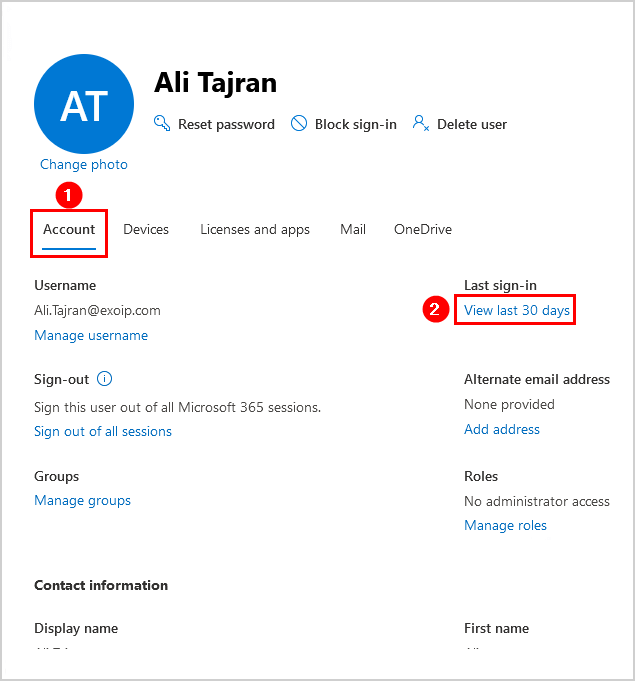
Task: Switch to the Devices tab
Action: [x=146, y=229]
